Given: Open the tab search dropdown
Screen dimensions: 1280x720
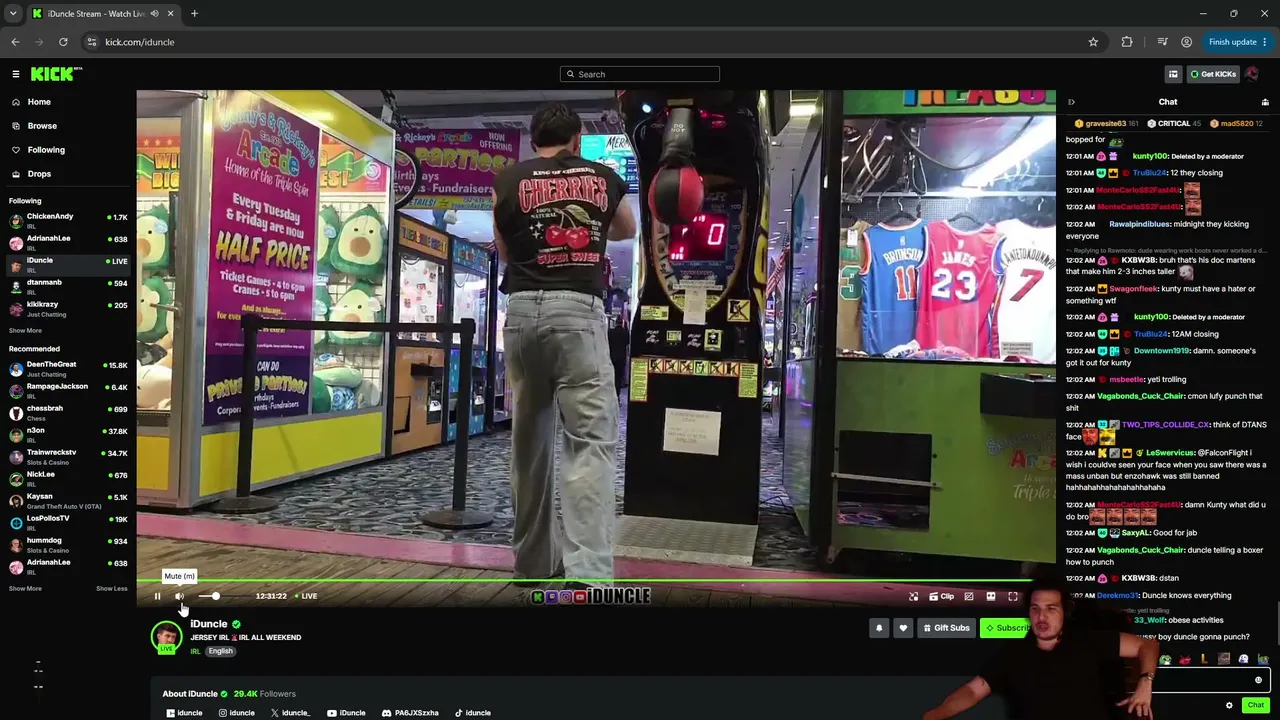Looking at the screenshot, I should coord(13,14).
